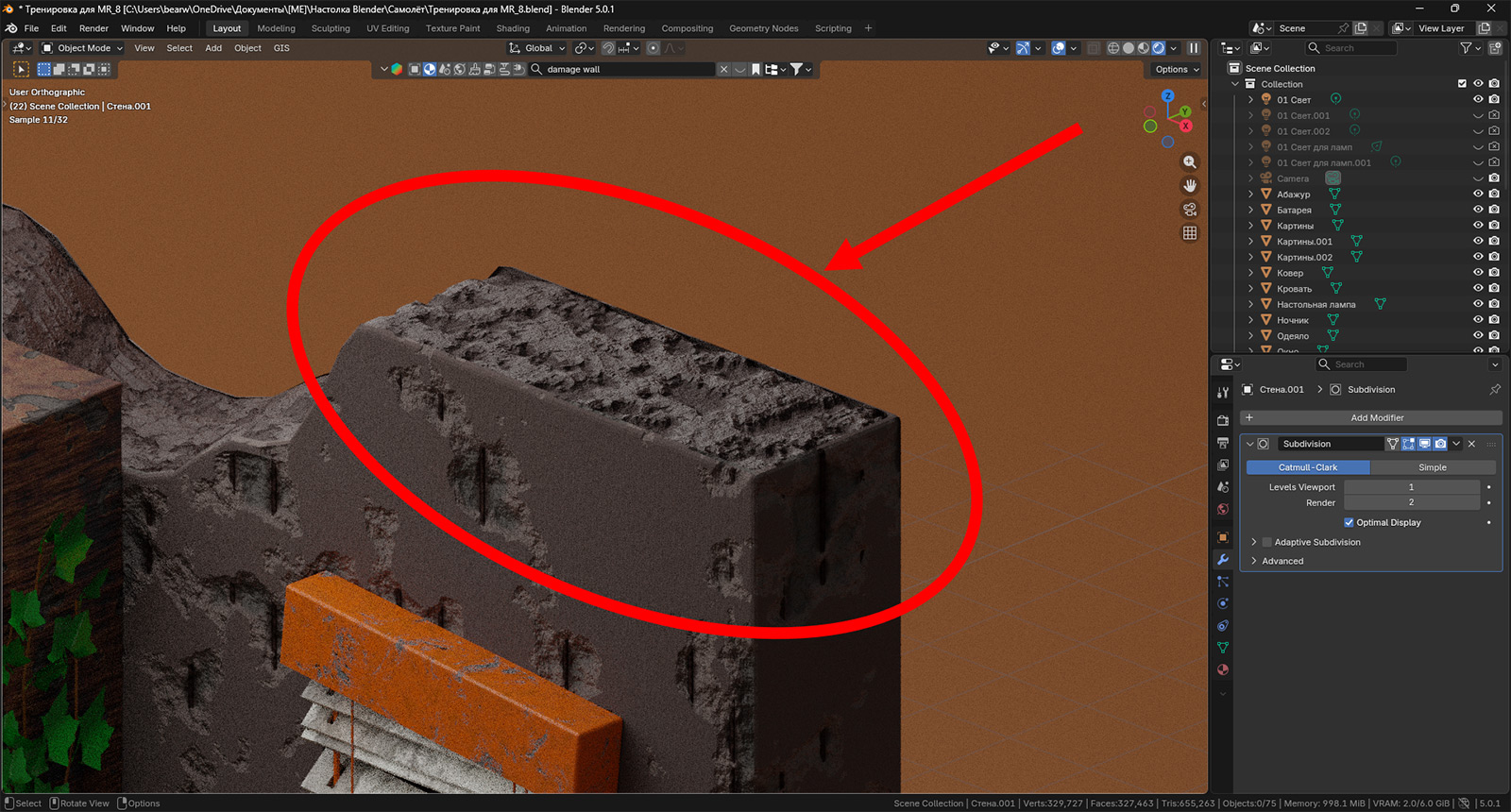The height and width of the screenshot is (812, 1511).
Task: Switch to the Shading workspace tab
Action: click(x=513, y=28)
